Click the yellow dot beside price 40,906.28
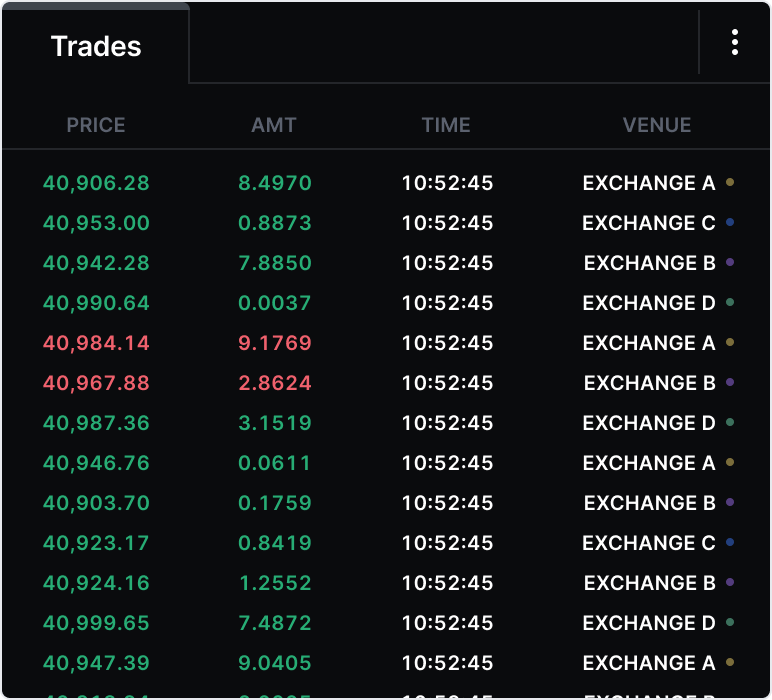 coord(731,183)
